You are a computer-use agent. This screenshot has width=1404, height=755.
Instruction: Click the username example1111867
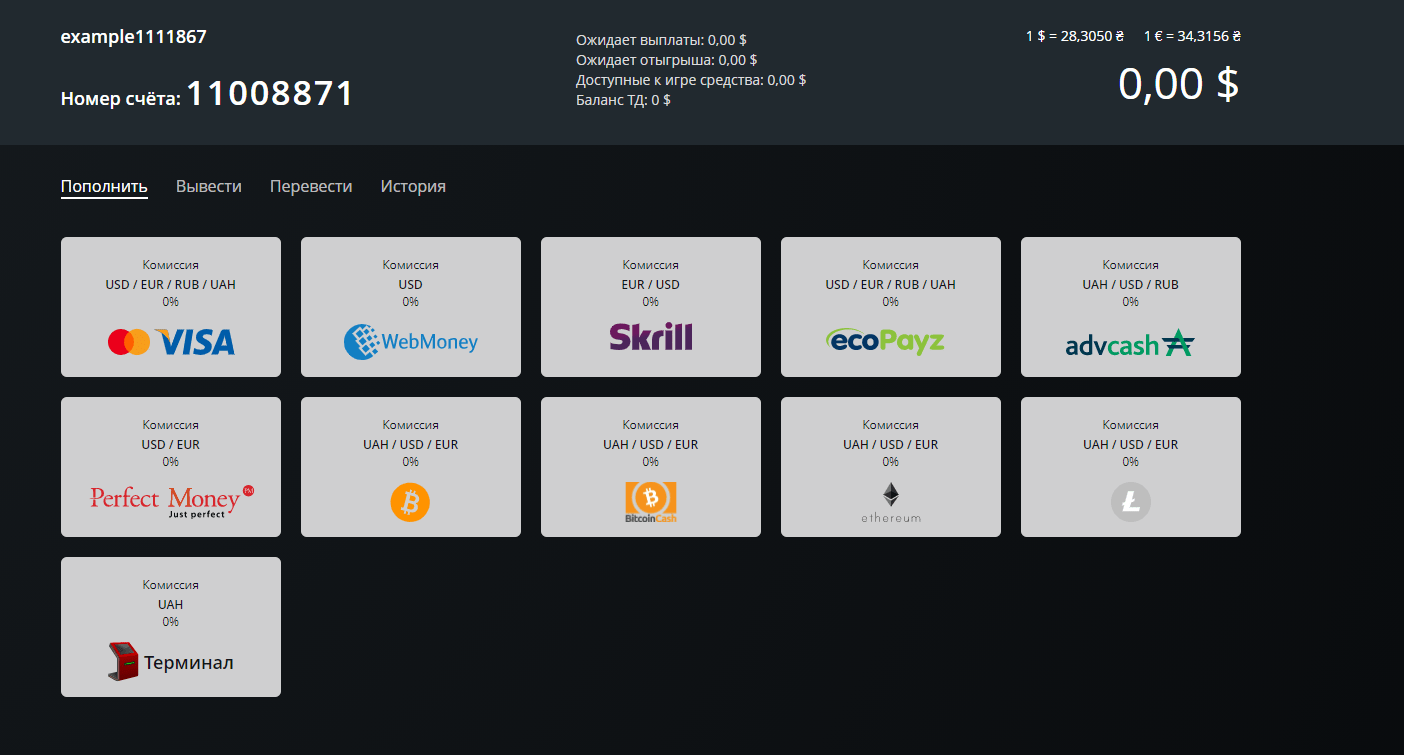[134, 37]
